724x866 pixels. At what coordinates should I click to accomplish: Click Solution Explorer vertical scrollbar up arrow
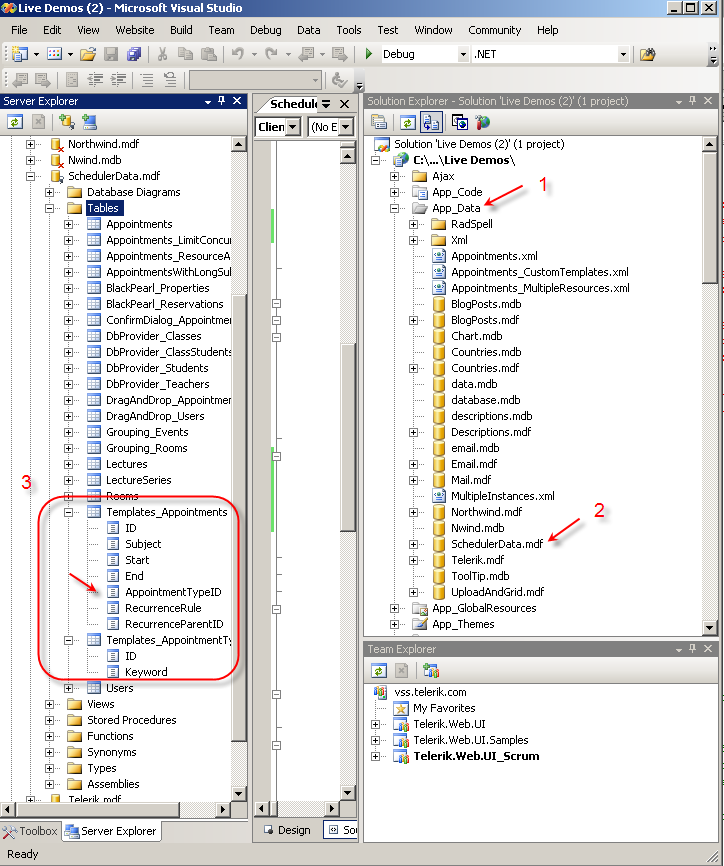click(x=710, y=144)
